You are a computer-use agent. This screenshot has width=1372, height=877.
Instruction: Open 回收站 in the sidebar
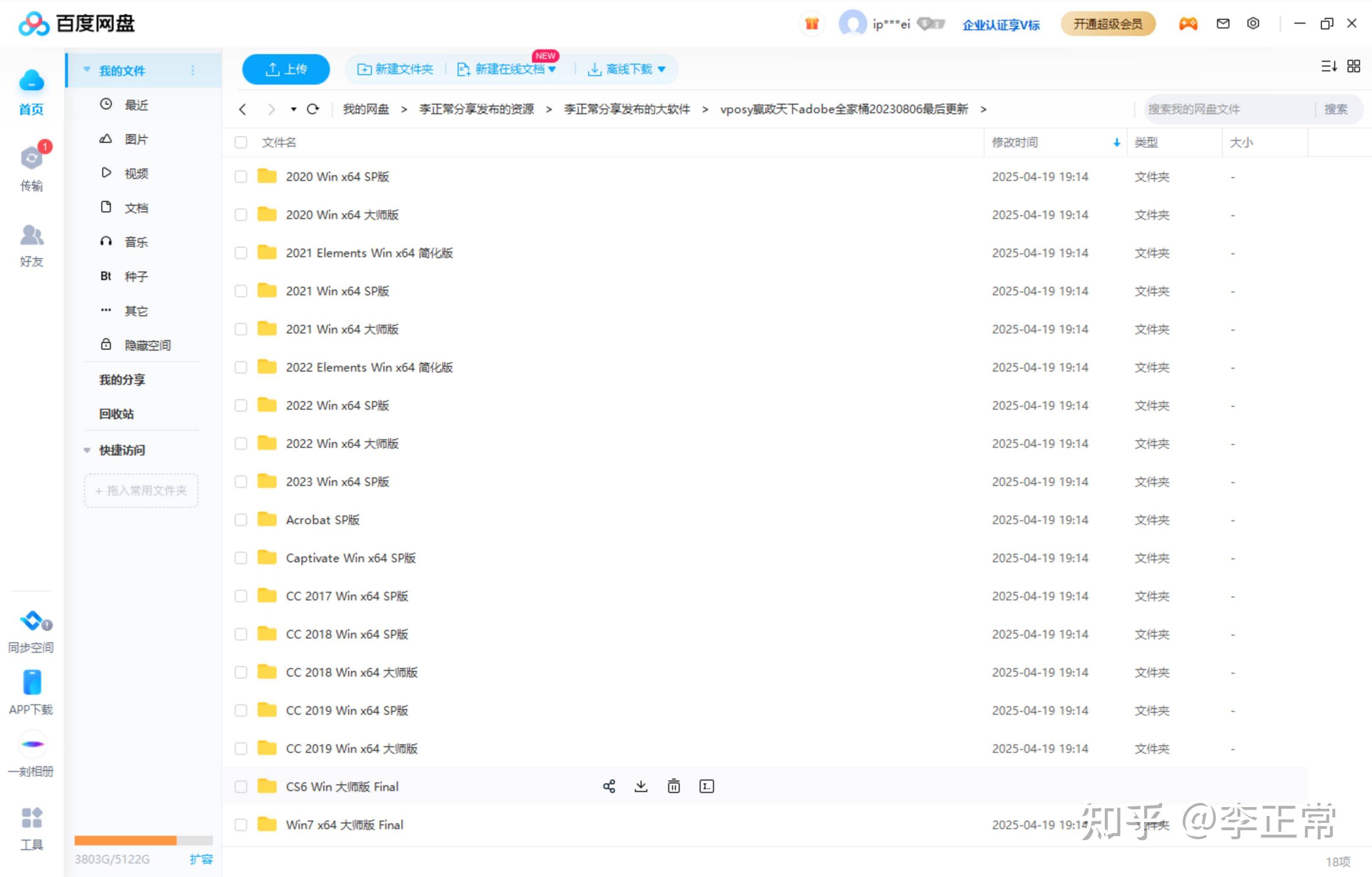point(116,414)
